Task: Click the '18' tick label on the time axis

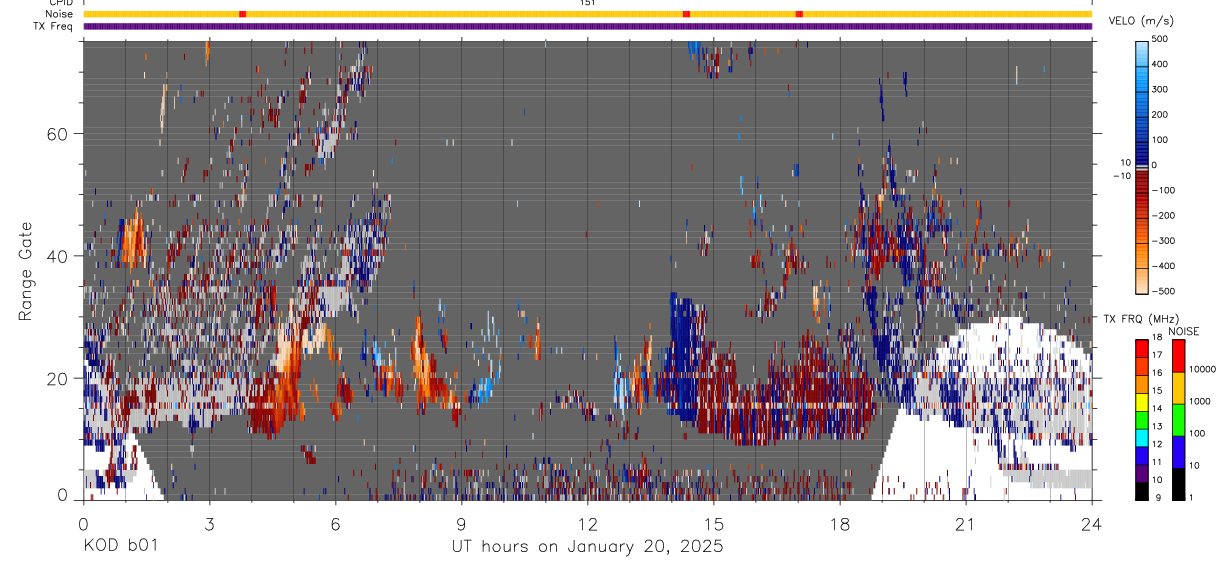Action: click(x=840, y=523)
